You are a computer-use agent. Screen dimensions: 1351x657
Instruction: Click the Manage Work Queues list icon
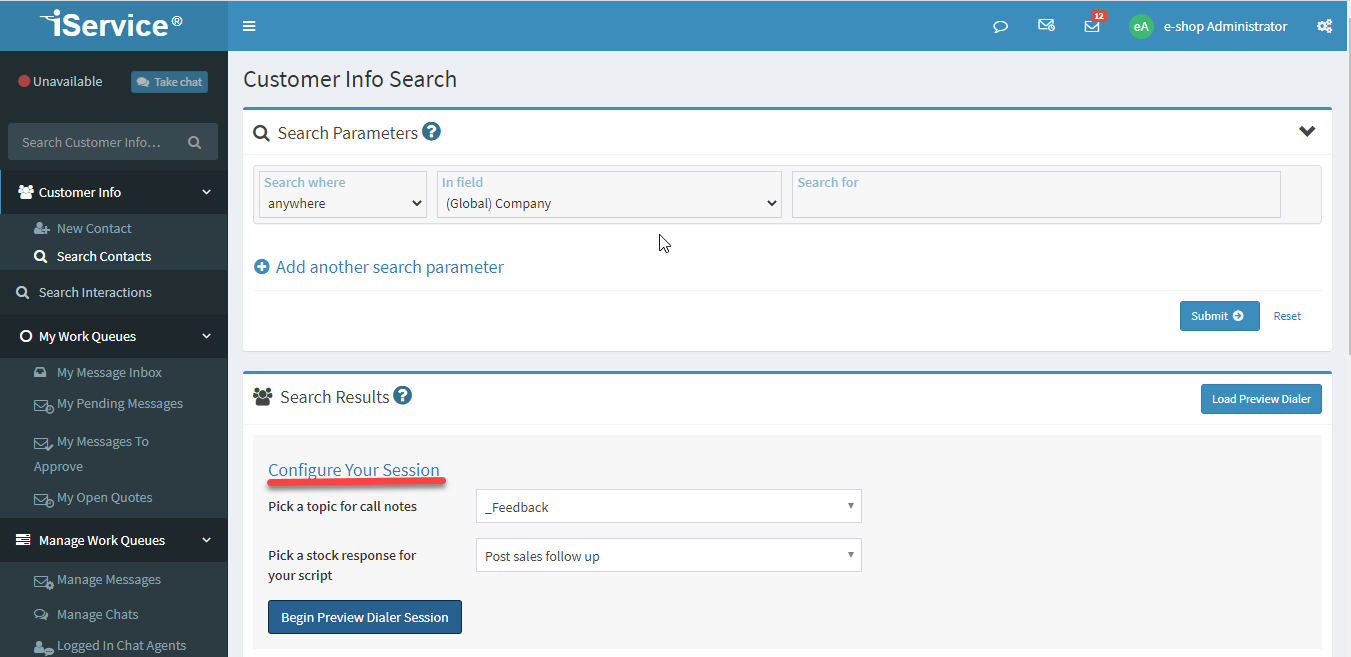pyautogui.click(x=23, y=540)
